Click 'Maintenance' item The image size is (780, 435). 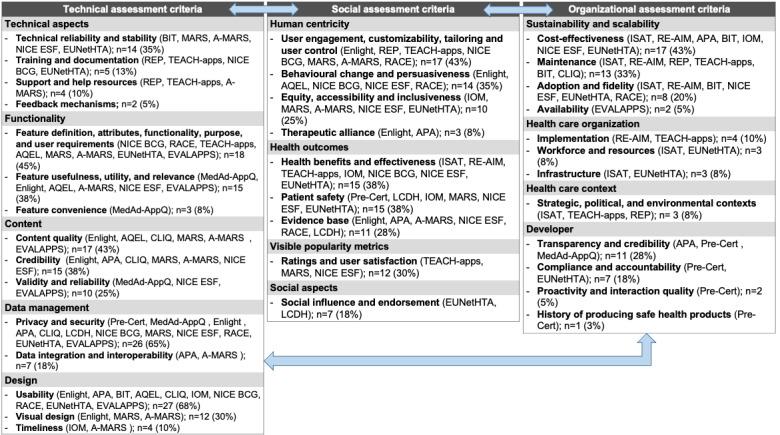pyautogui.click(x=566, y=62)
